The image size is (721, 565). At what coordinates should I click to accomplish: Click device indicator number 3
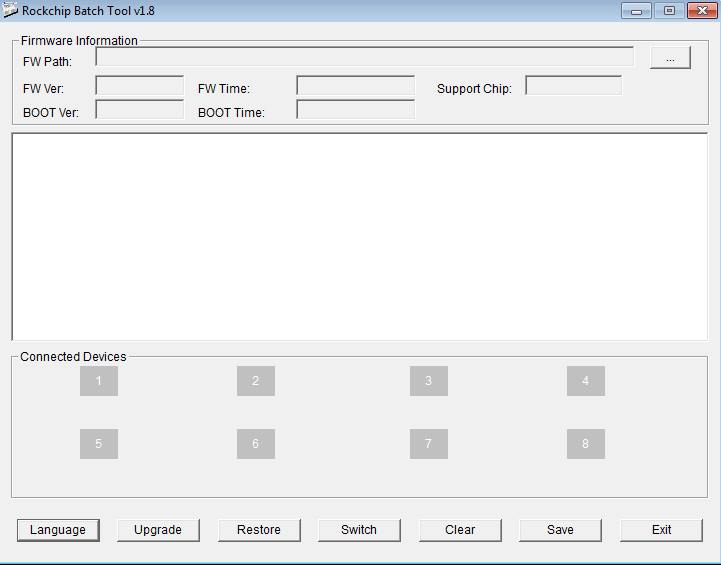coord(428,381)
